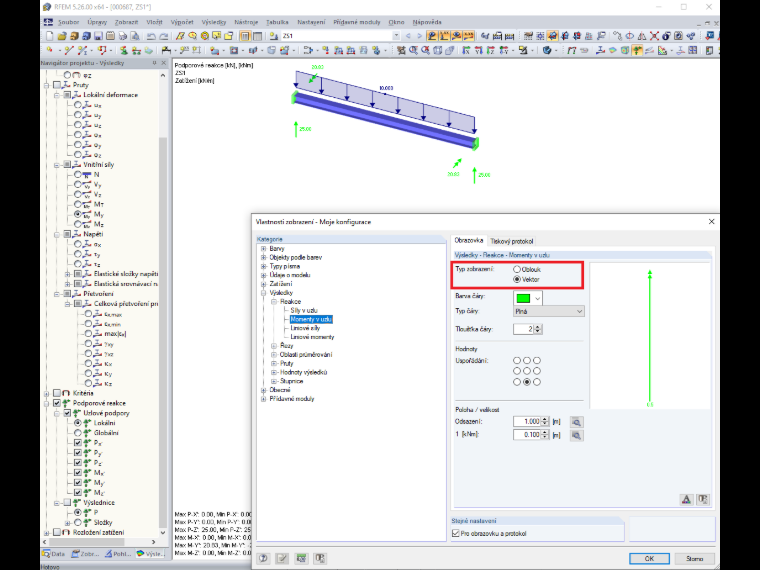This screenshot has height=570, width=760.
Task: Click the magnifier button next to Odsazení
Action: 576,422
